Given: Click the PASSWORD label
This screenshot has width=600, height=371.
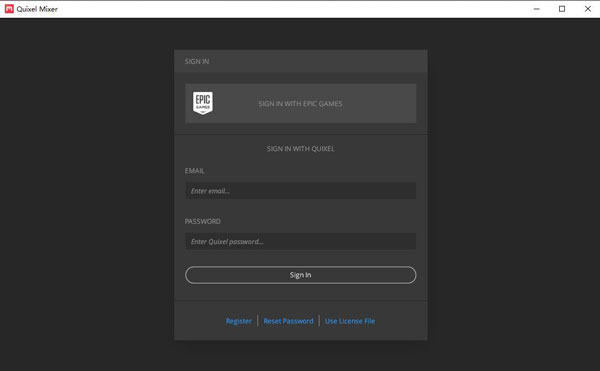Looking at the screenshot, I should (202, 221).
